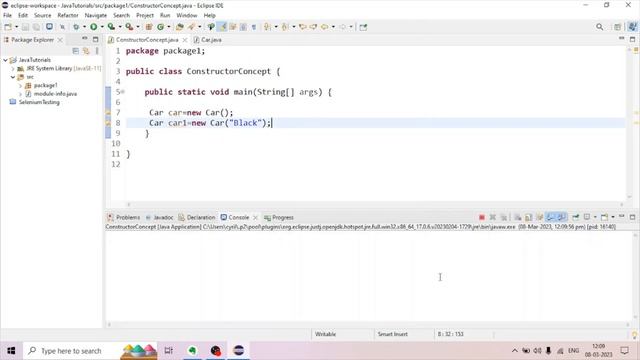Click the Run External Tools icon
The height and width of the screenshot is (360, 640).
tap(129, 27)
